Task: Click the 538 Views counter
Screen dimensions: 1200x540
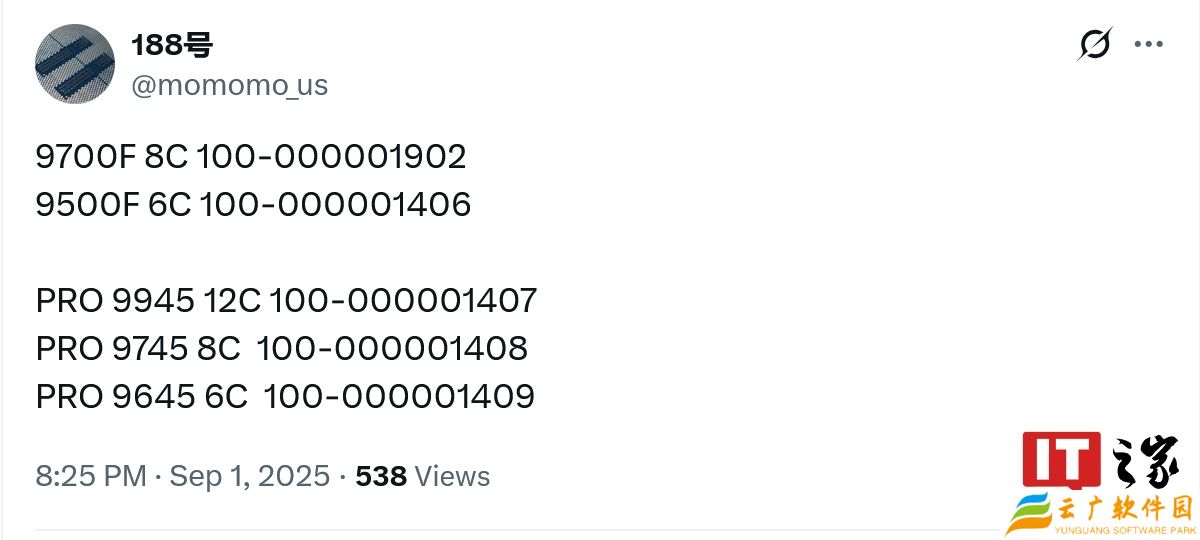Action: 423,476
